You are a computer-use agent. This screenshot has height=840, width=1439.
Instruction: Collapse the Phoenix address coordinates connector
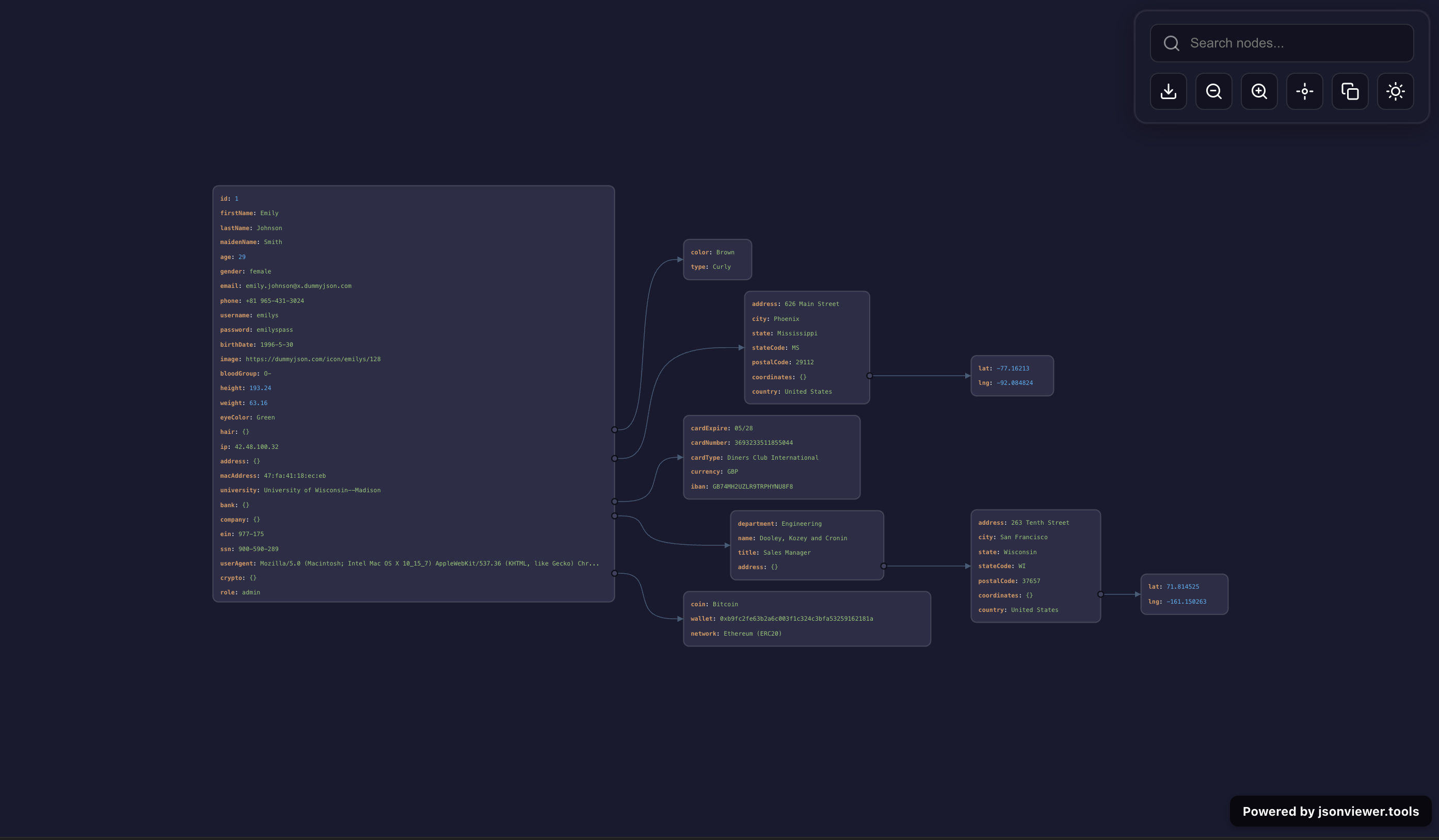tap(870, 376)
